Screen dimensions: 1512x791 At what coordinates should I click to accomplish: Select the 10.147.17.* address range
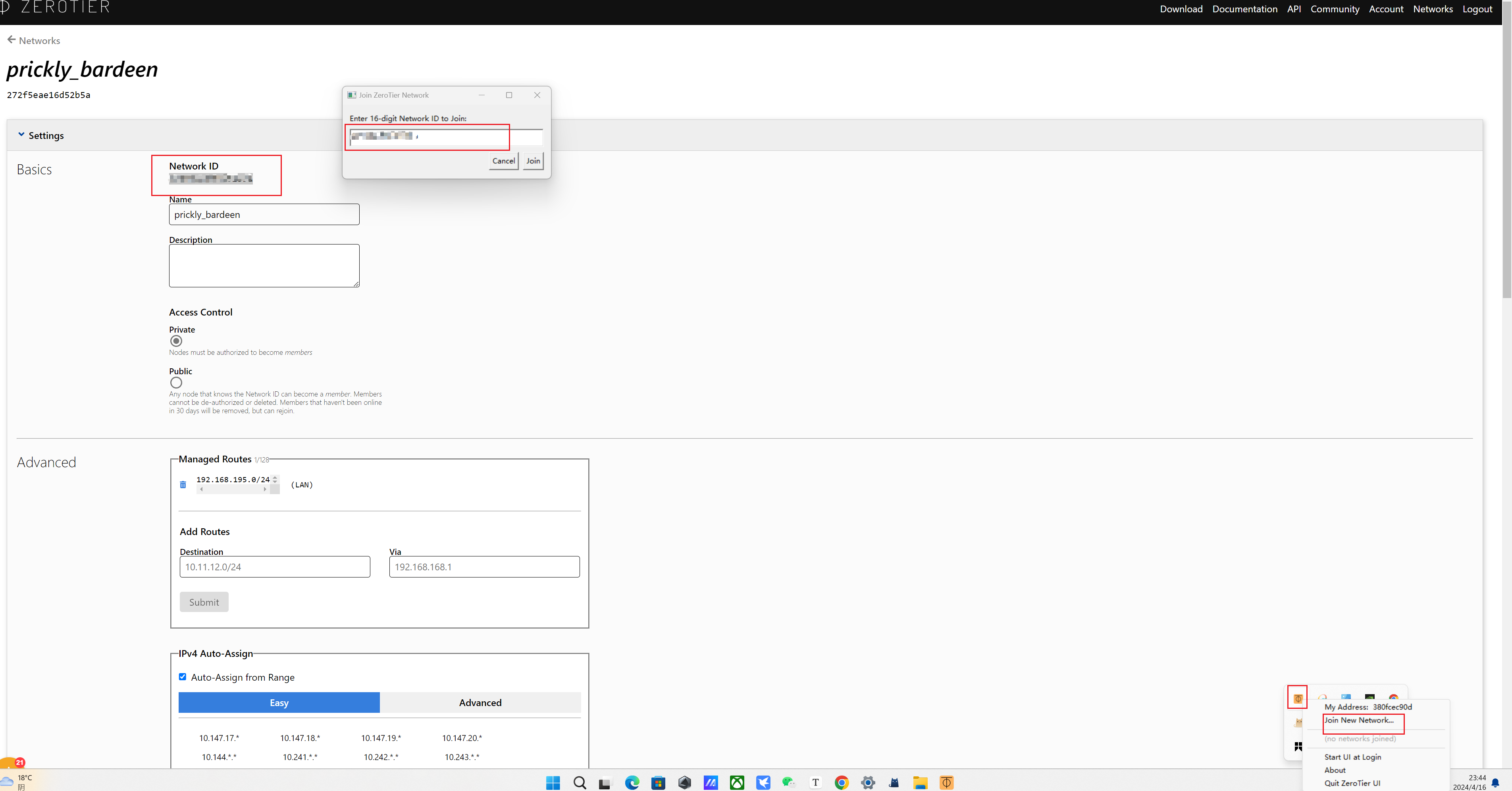219,738
